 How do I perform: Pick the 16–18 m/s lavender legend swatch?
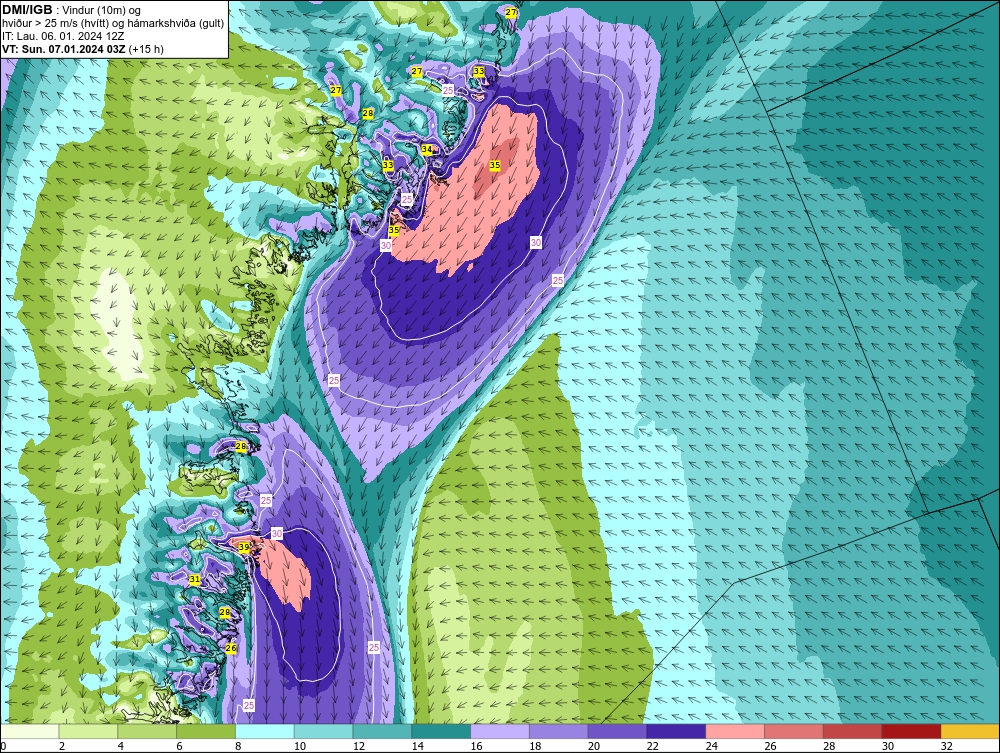500,731
